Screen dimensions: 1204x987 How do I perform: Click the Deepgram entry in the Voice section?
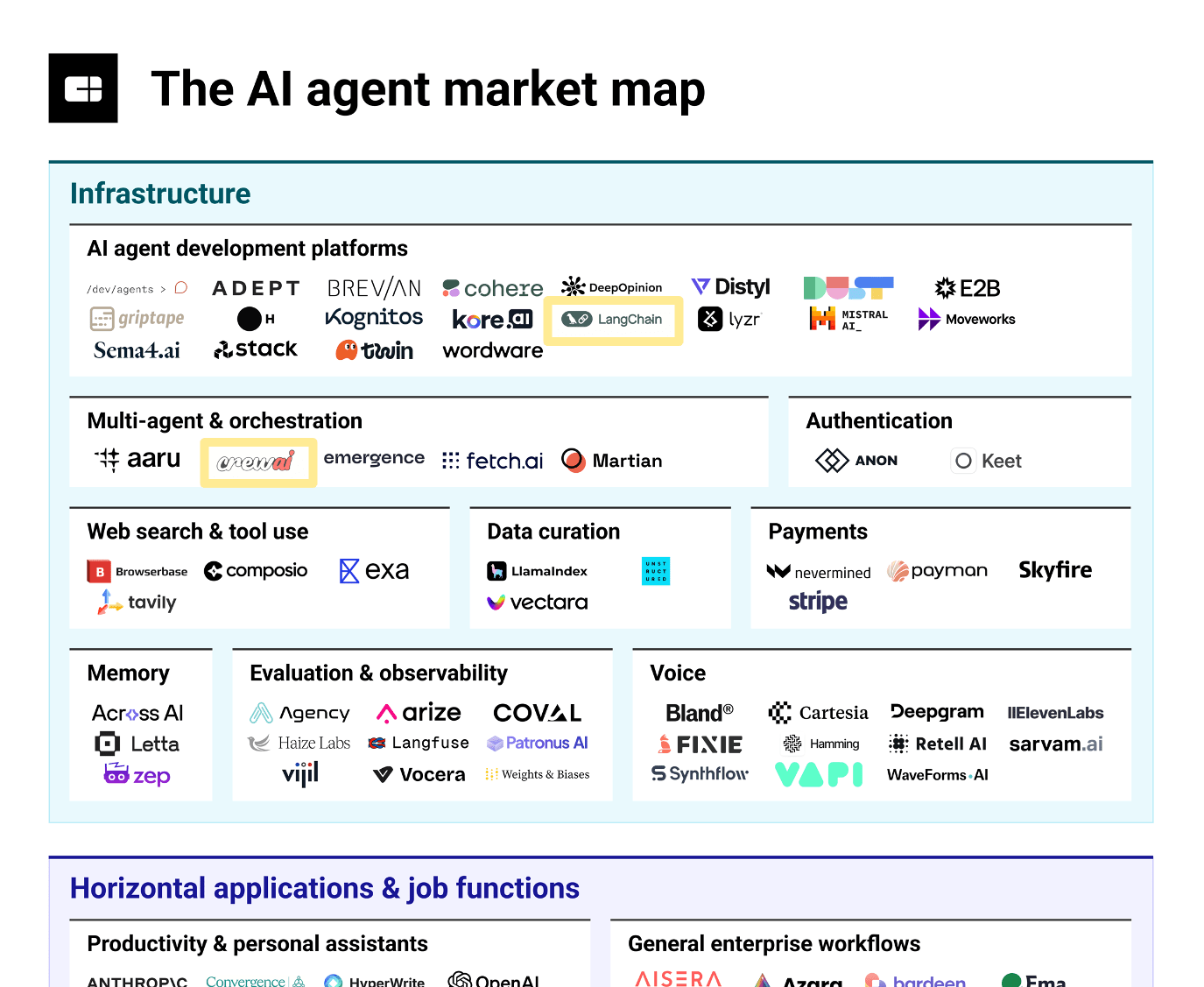(937, 713)
